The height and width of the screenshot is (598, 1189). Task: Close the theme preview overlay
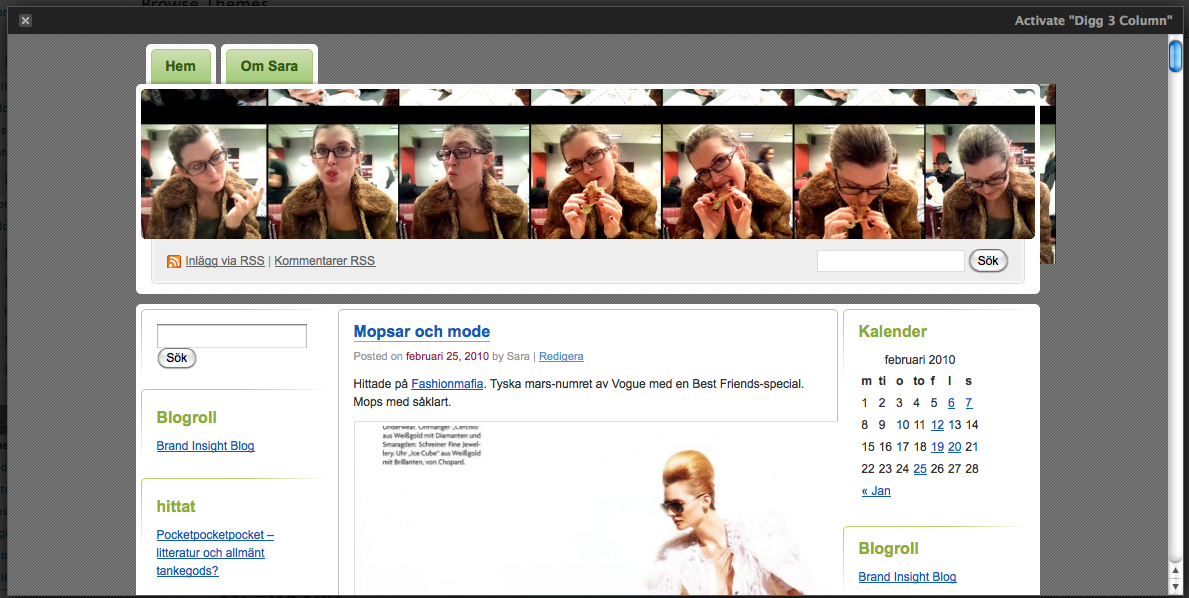[25, 20]
